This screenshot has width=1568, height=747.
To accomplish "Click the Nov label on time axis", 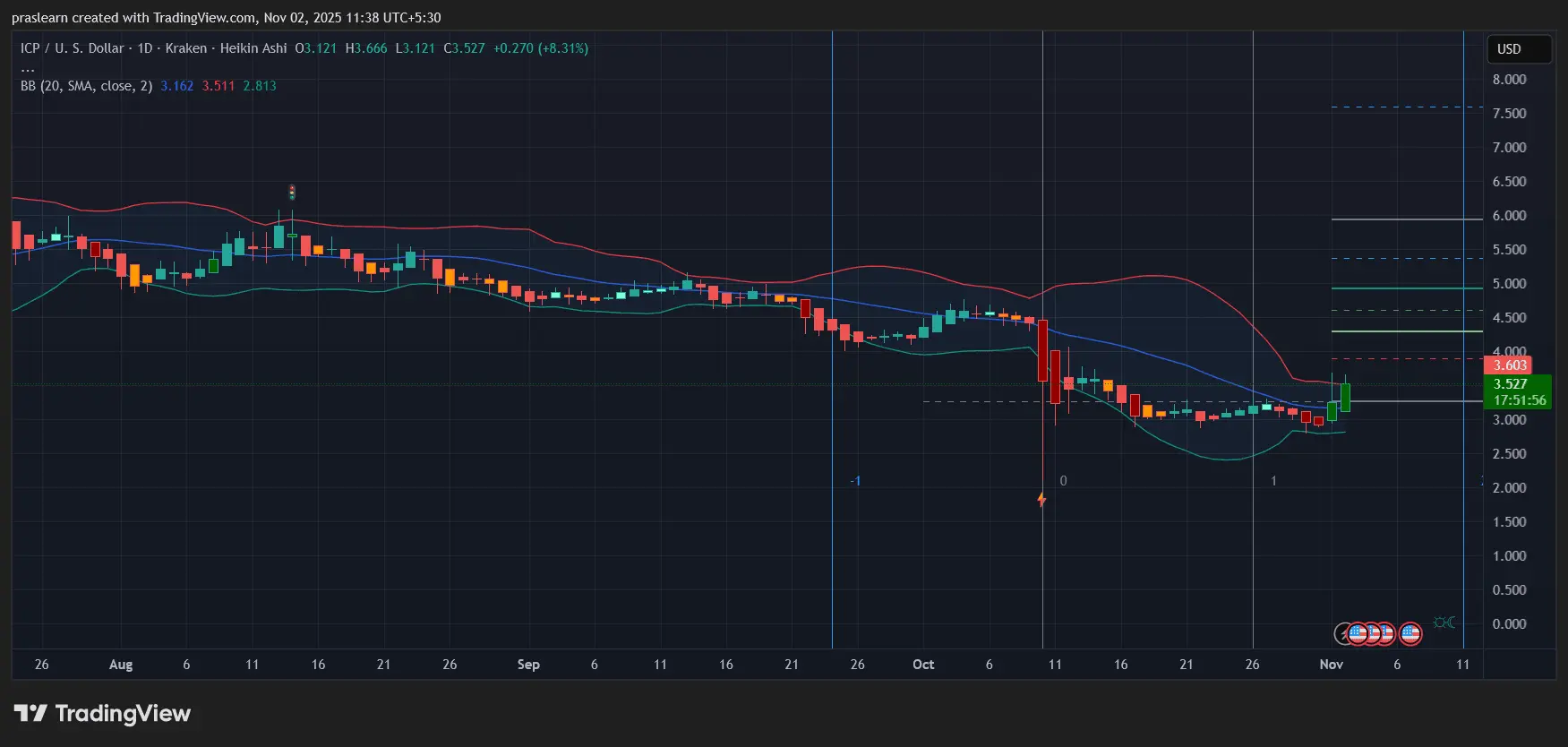I will click(x=1331, y=665).
